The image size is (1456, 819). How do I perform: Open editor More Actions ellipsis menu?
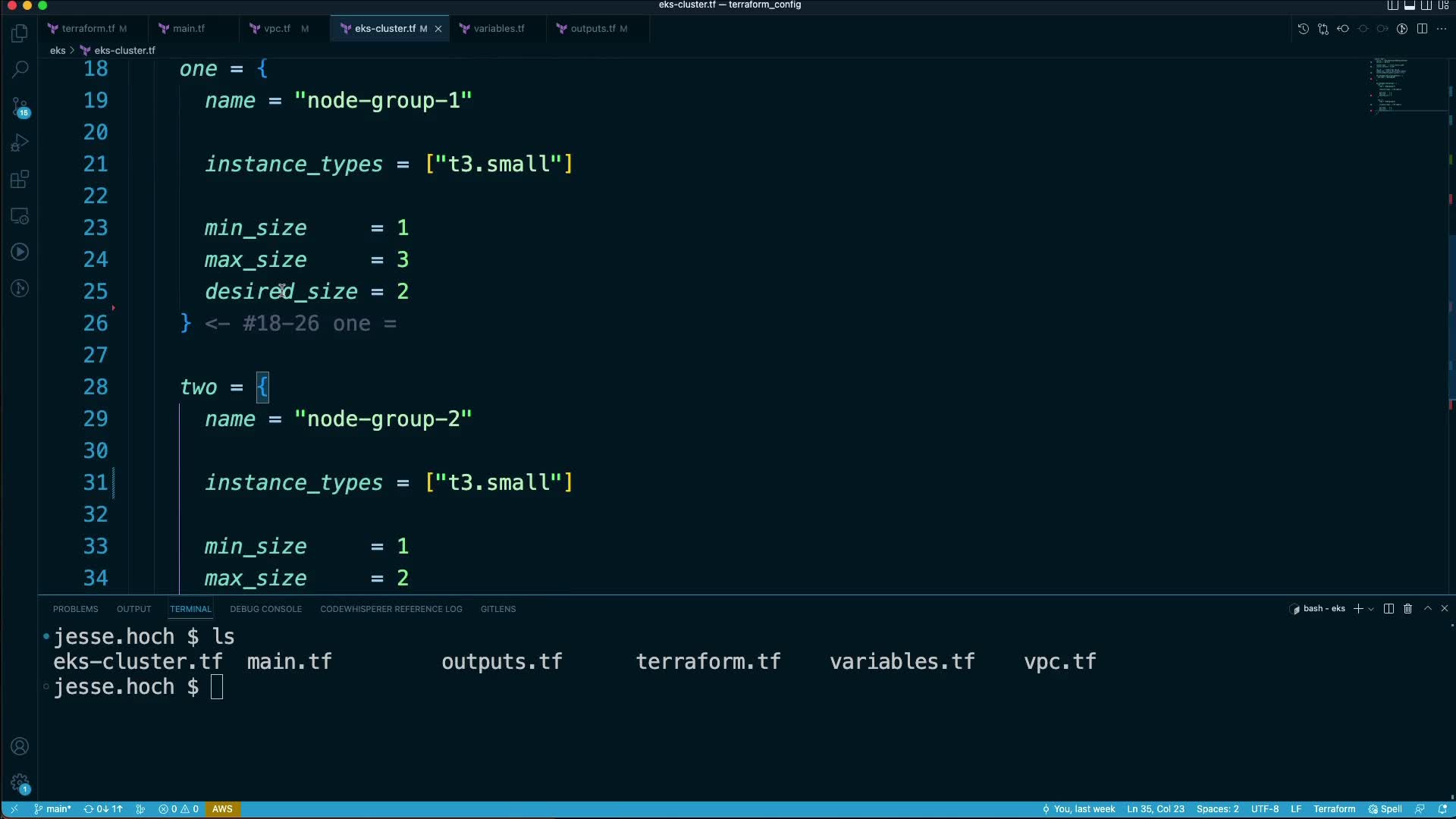pyautogui.click(x=1442, y=29)
